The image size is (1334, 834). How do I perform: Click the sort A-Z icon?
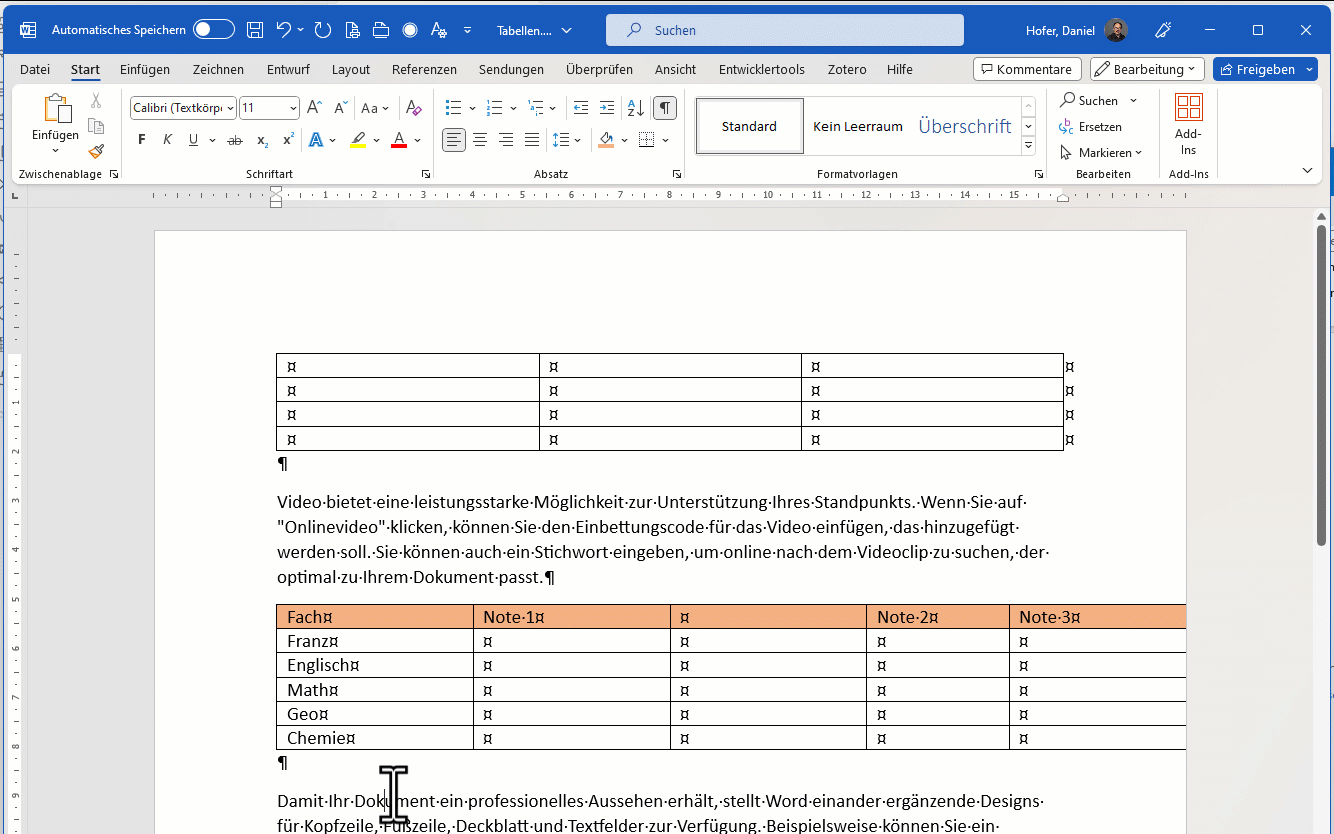[635, 108]
